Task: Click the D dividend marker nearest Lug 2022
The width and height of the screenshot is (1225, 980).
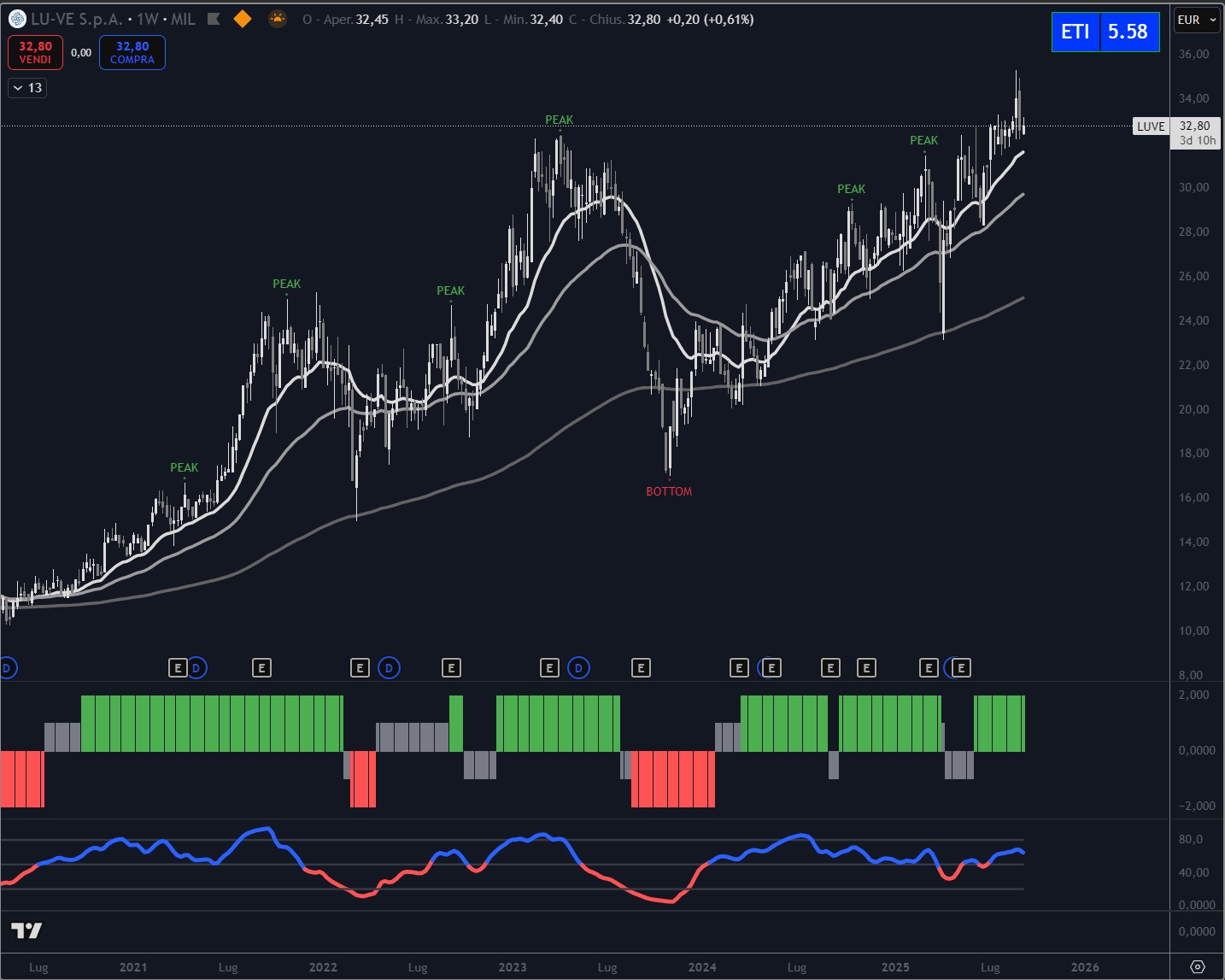Action: click(x=389, y=668)
